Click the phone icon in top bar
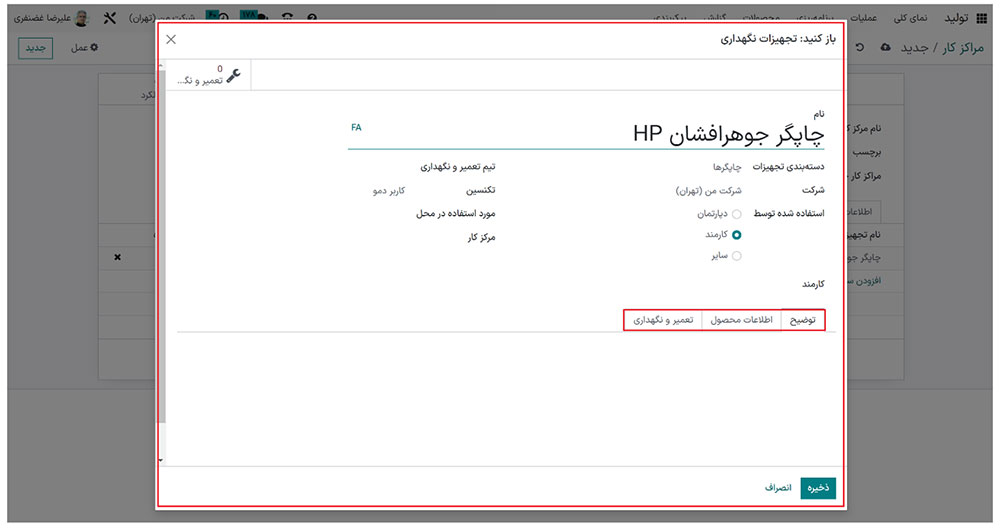This screenshot has width=1000, height=529. [x=288, y=17]
